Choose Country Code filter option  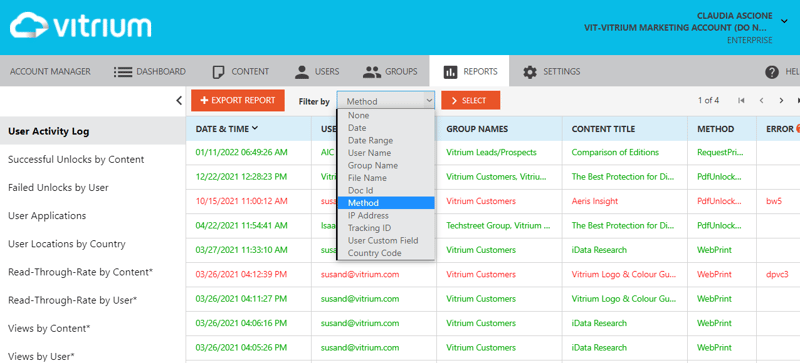386,253
